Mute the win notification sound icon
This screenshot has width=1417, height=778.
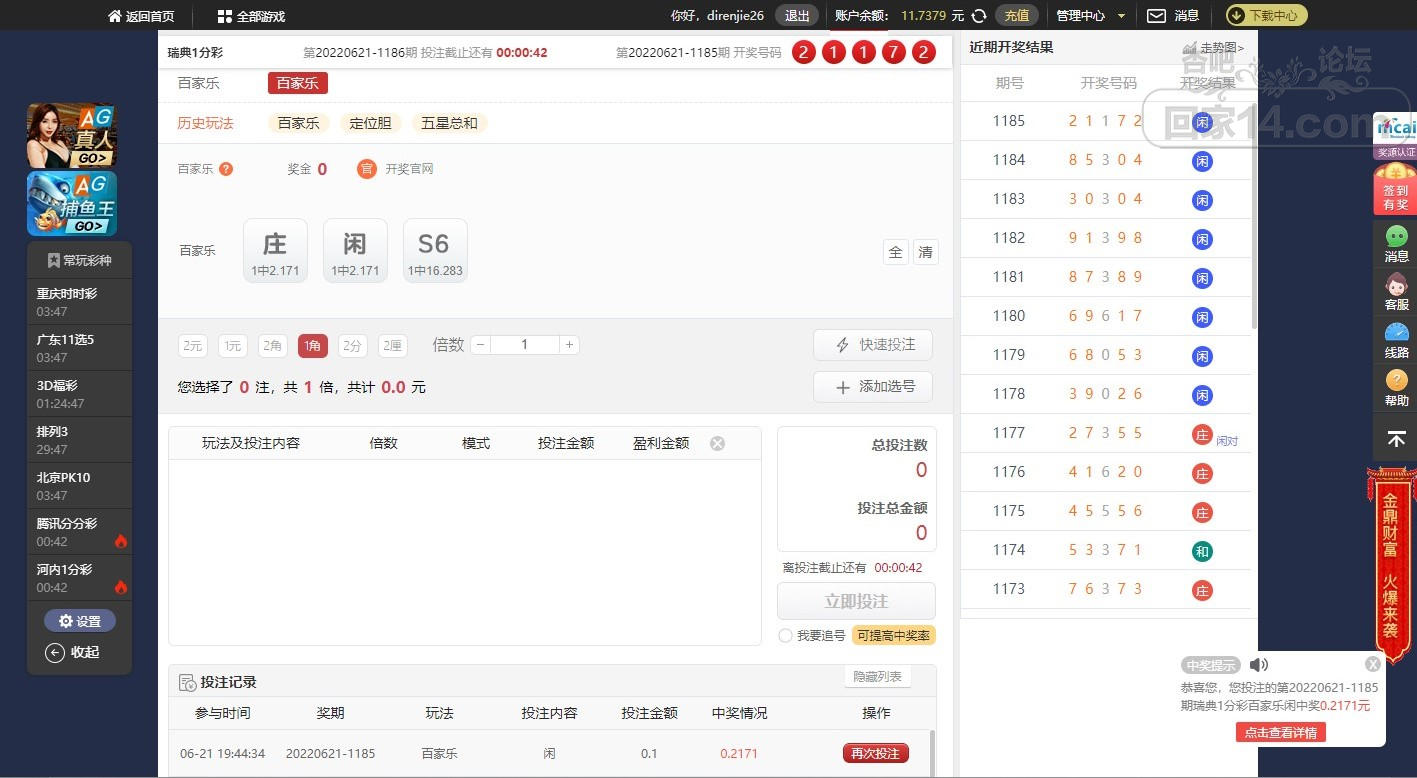(x=1258, y=665)
